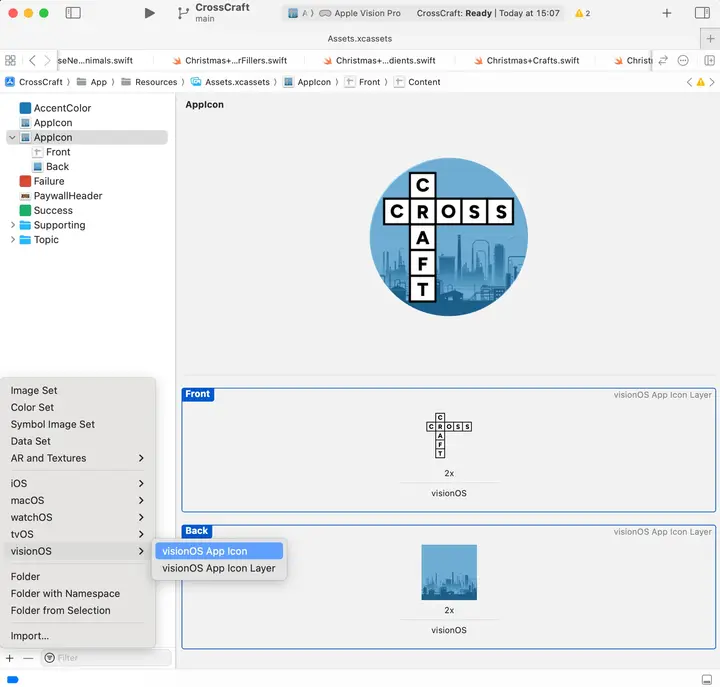Add a new editor tab
720x687 pixels.
point(710,39)
